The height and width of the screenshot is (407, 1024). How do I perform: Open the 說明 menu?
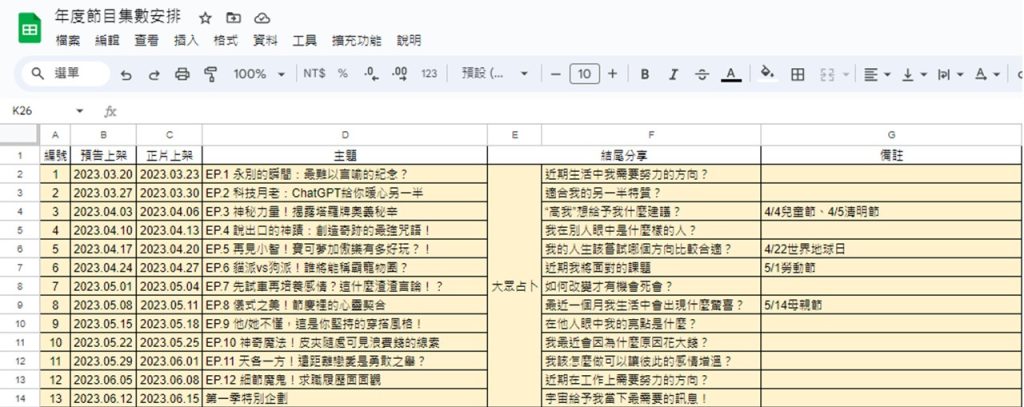click(x=409, y=41)
